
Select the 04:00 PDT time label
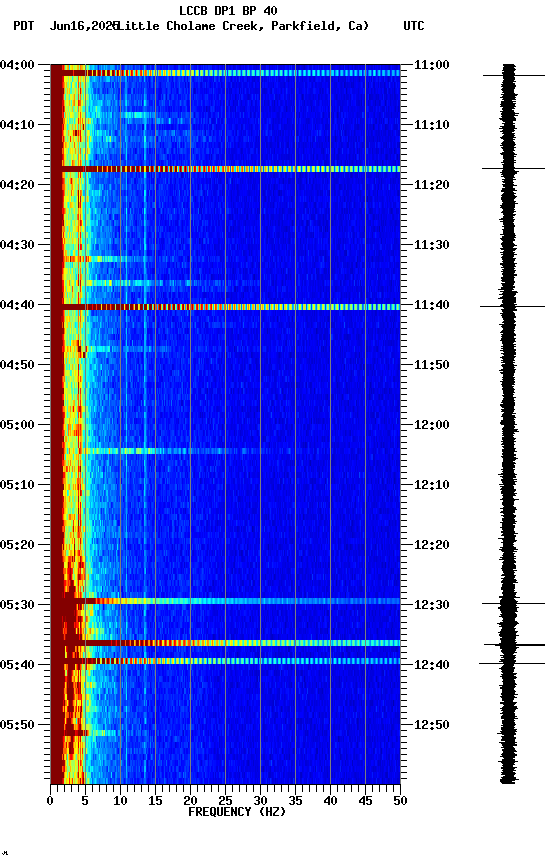[17, 65]
